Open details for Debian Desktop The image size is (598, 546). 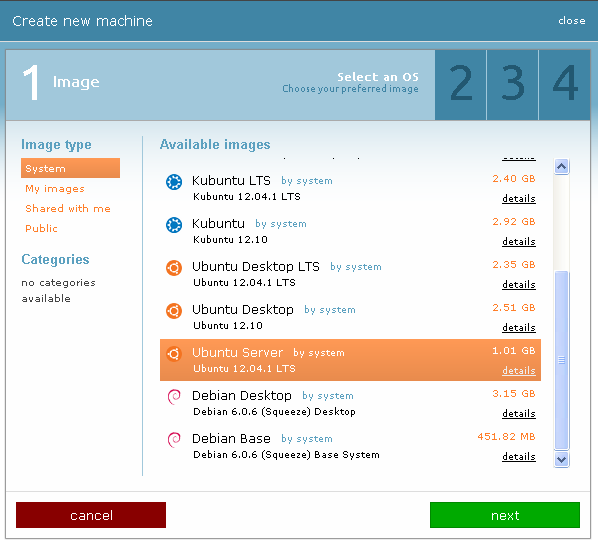(x=519, y=414)
